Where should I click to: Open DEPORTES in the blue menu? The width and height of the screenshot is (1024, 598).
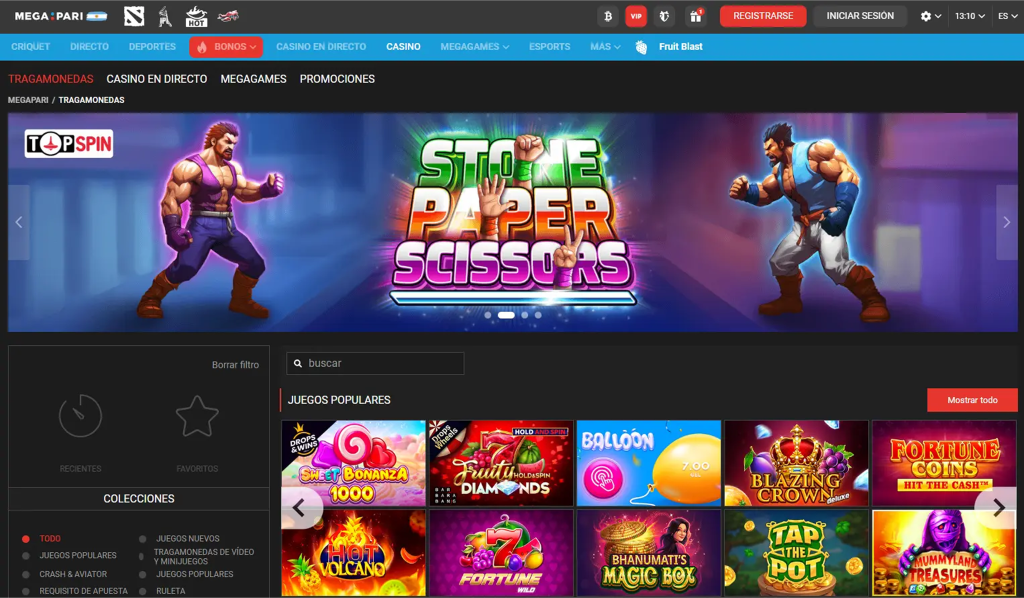tap(152, 46)
